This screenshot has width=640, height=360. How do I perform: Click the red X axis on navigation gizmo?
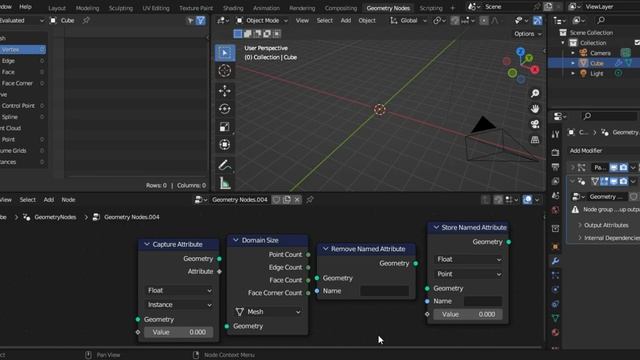[534, 70]
